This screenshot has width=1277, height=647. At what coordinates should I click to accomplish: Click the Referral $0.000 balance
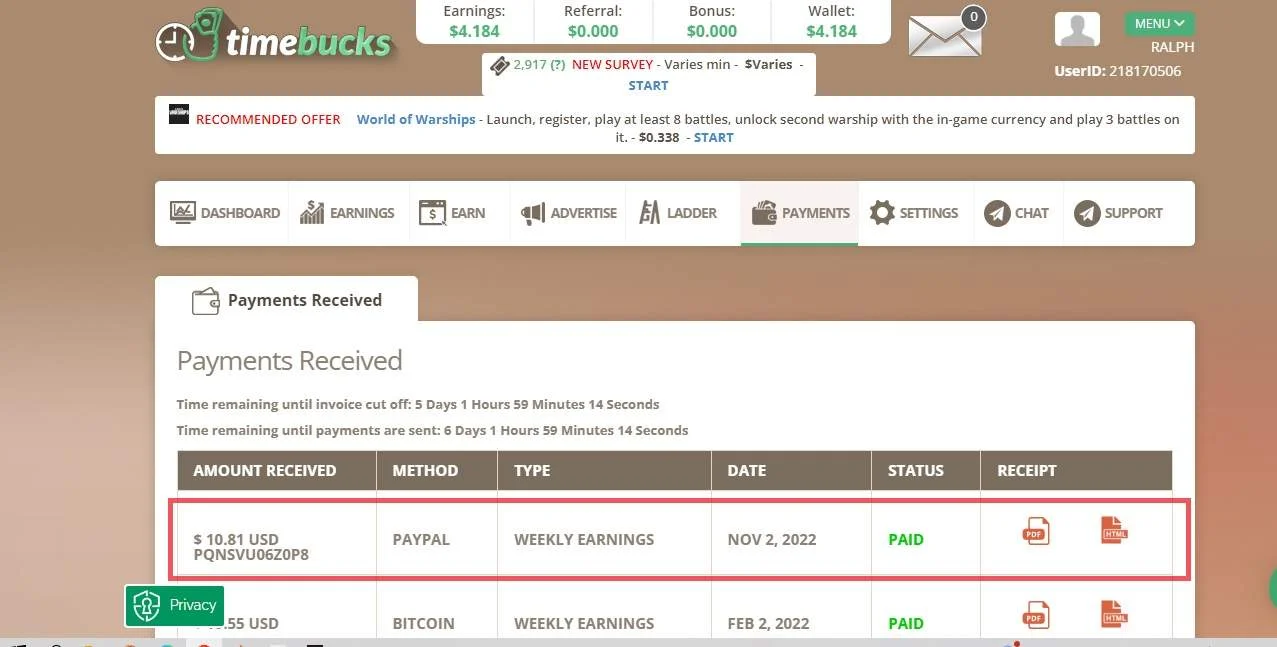(593, 31)
